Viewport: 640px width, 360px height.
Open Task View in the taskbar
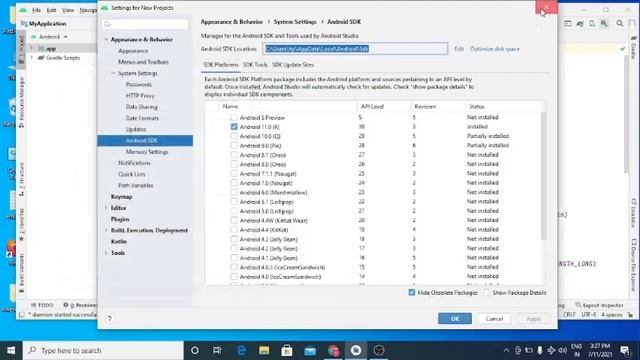pyautogui.click(x=217, y=350)
